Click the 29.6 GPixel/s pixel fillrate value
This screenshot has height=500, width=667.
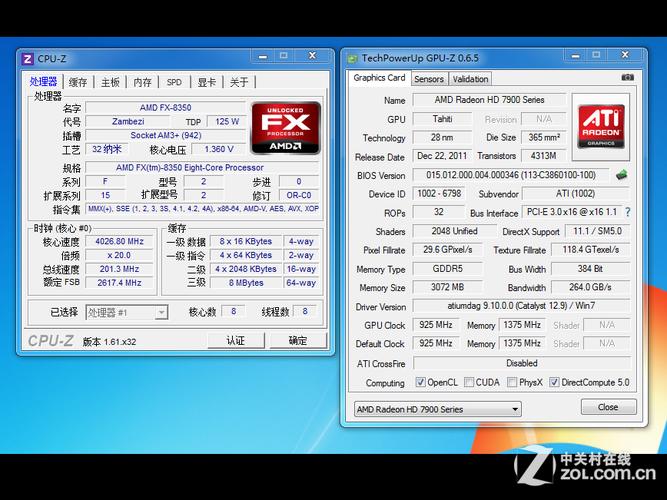point(448,250)
